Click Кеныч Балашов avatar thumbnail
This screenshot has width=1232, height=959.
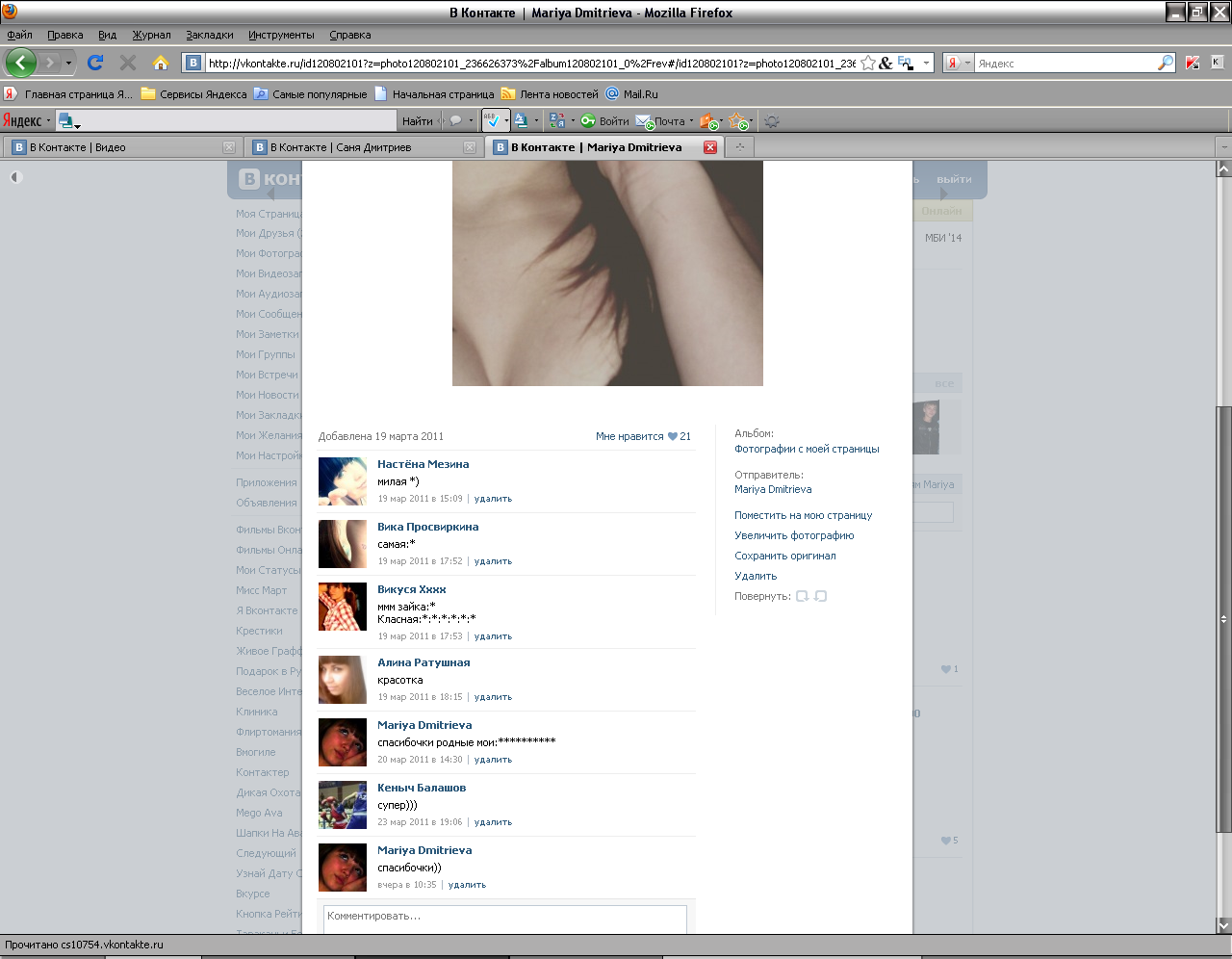(x=343, y=805)
